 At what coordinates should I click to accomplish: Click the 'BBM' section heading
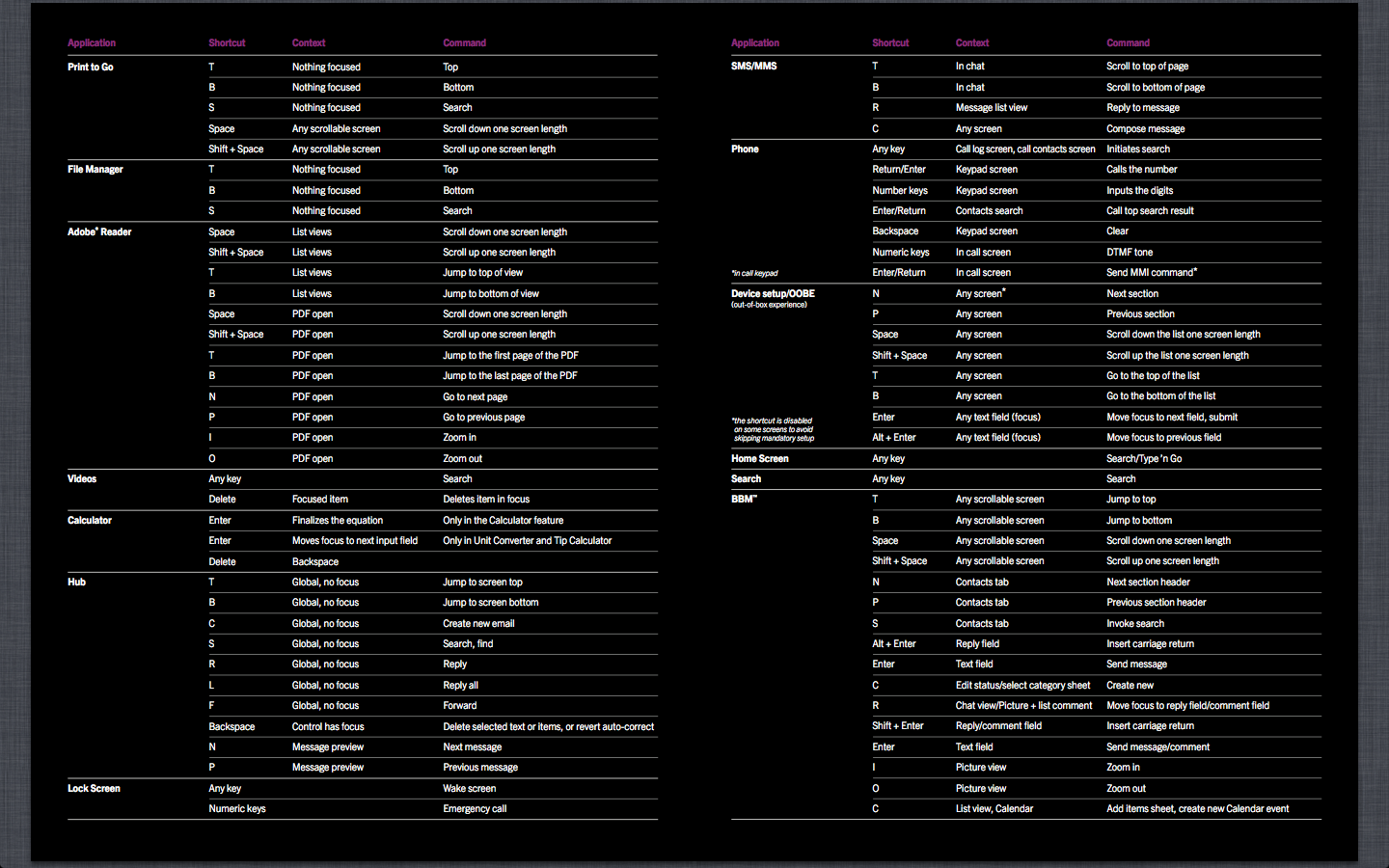tap(744, 500)
